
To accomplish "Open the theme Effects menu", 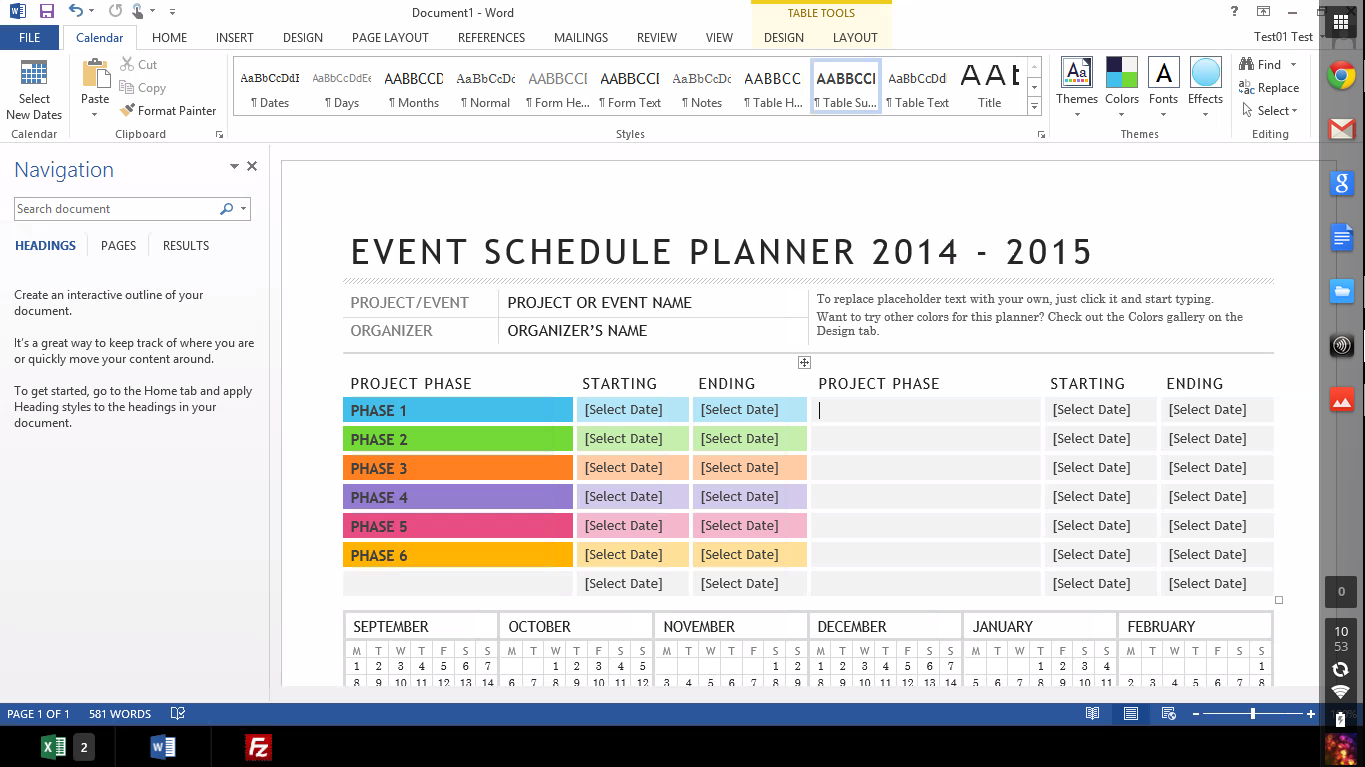I will pos(1205,82).
